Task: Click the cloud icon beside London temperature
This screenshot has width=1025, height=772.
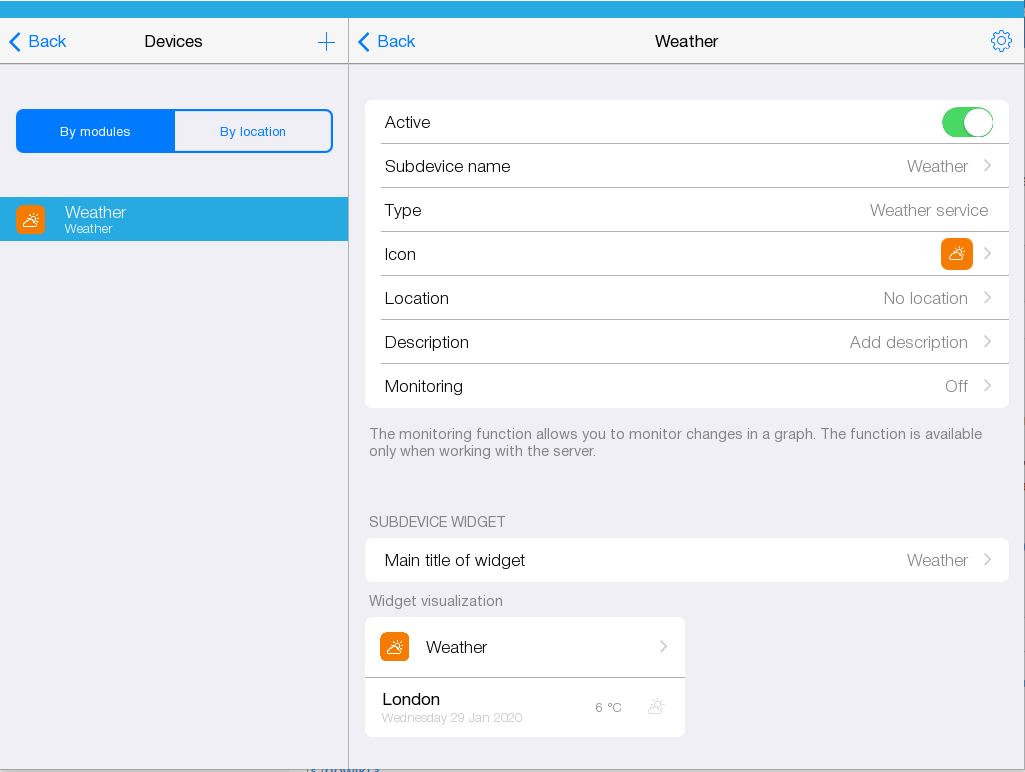Action: click(x=656, y=707)
